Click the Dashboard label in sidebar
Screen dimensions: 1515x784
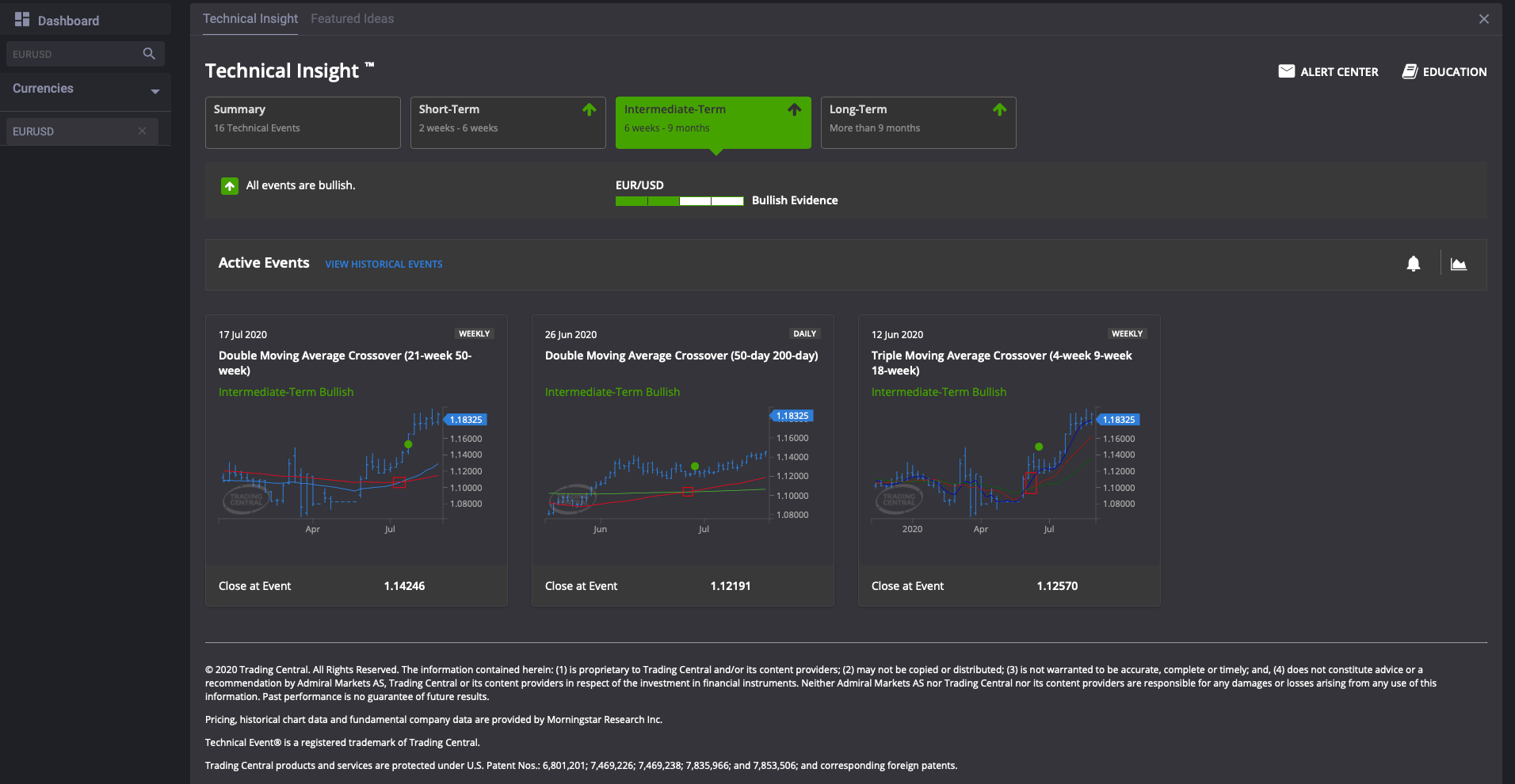[68, 21]
